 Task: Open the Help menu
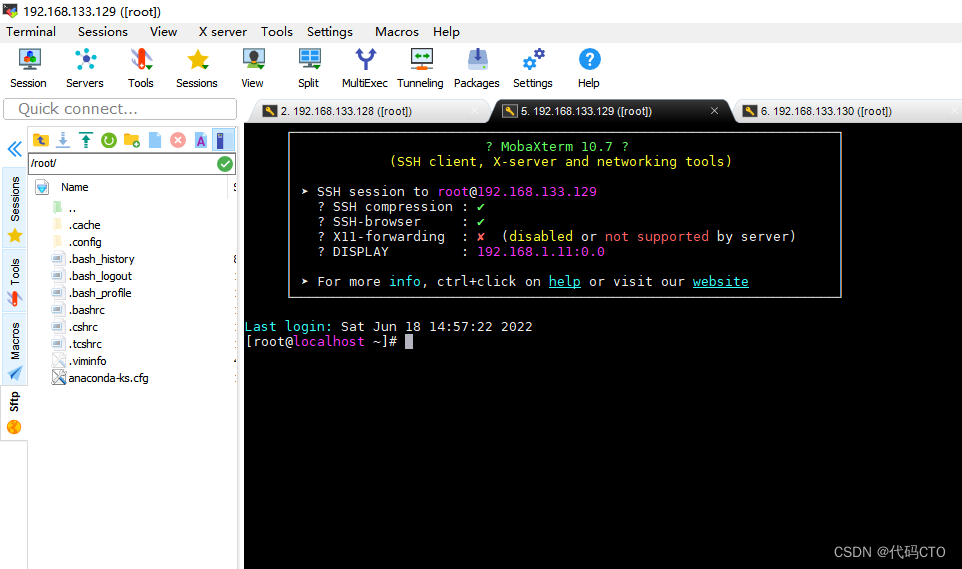click(446, 32)
